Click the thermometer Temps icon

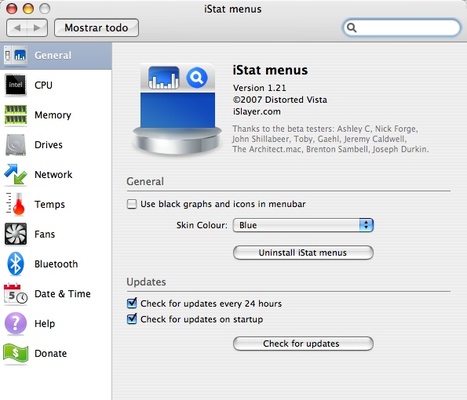pos(15,204)
